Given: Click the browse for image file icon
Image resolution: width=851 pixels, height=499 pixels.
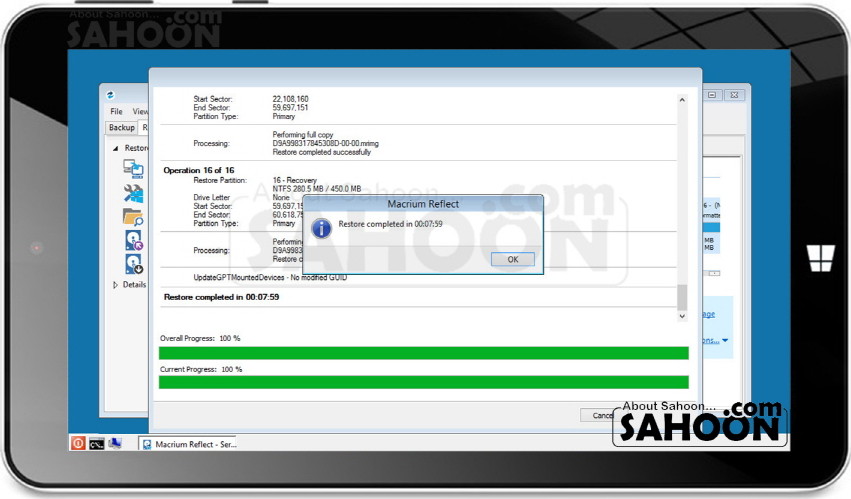Looking at the screenshot, I should coord(133,217).
